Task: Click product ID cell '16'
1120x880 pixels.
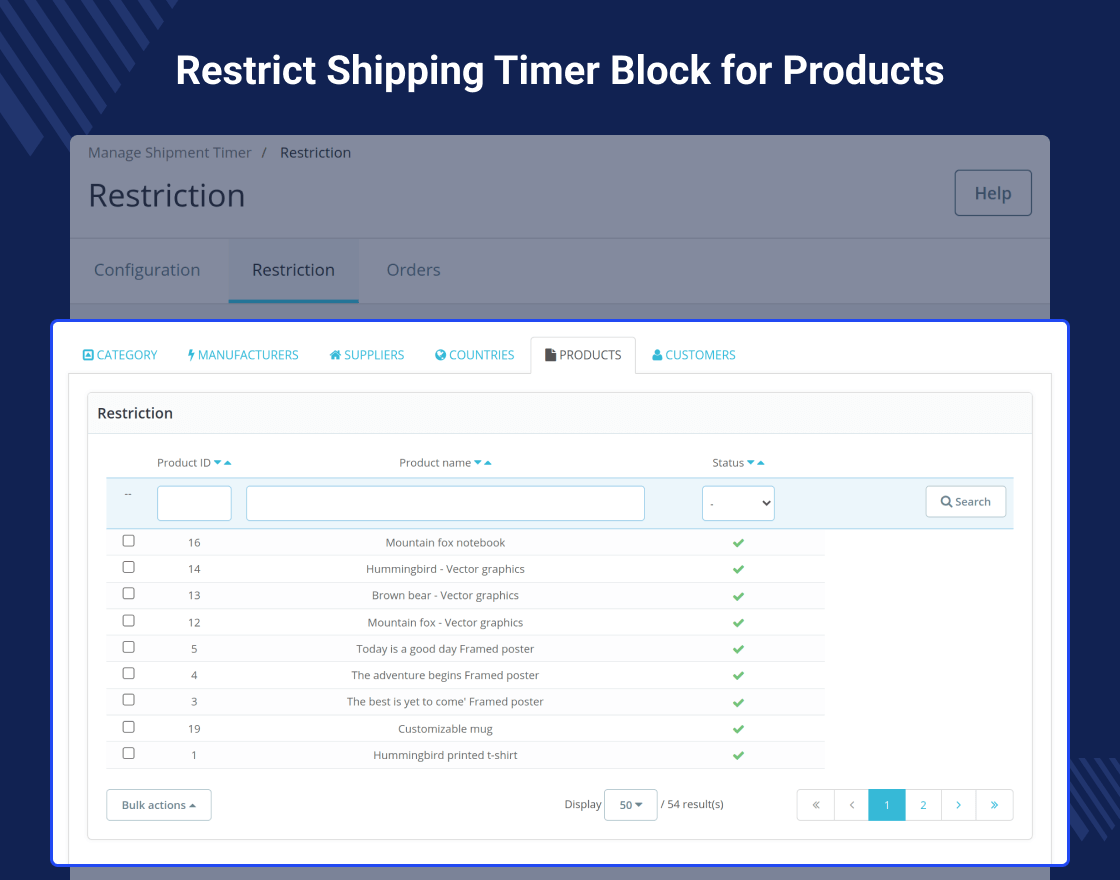Action: tap(194, 543)
